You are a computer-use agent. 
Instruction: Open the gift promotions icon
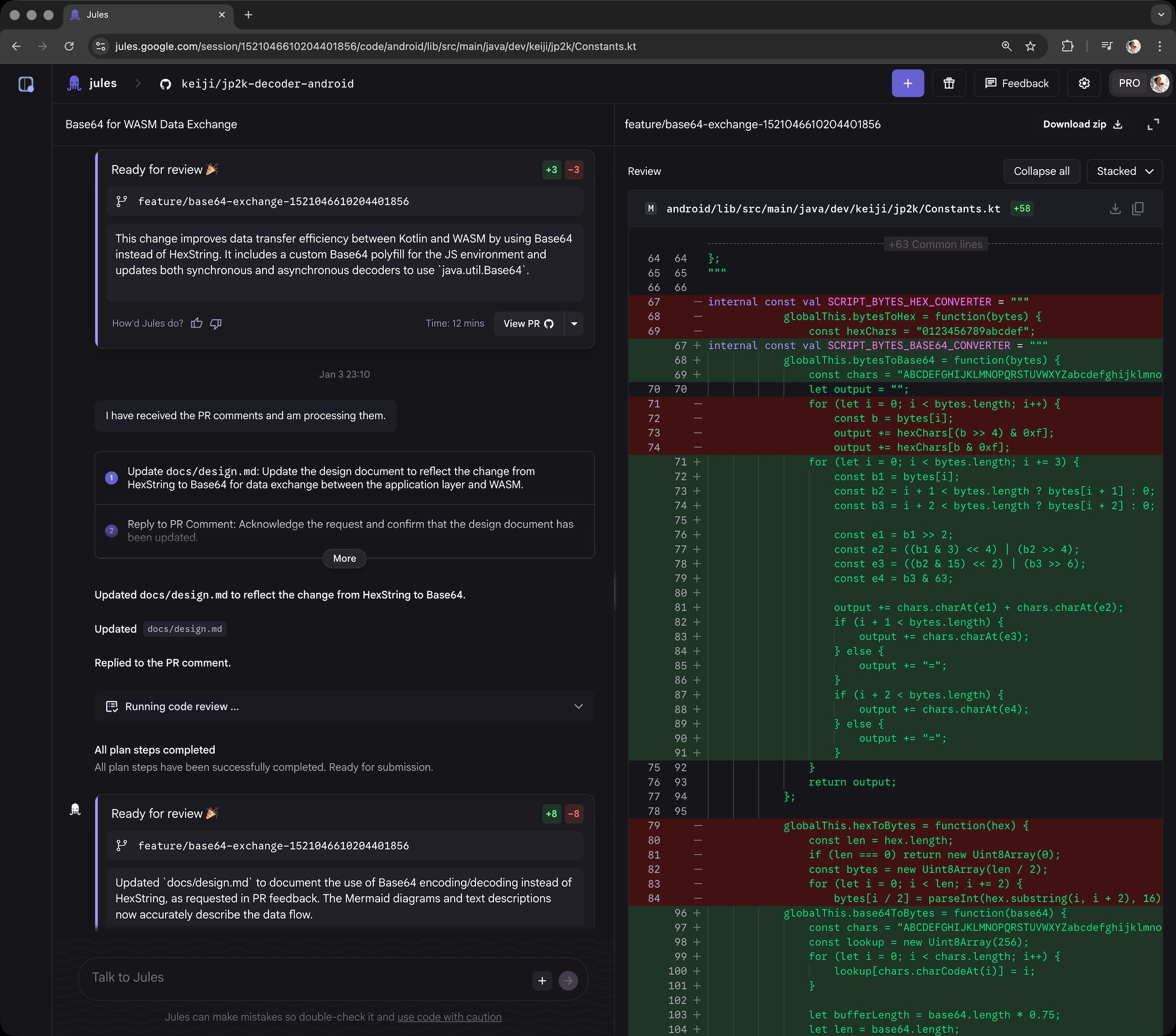pos(949,83)
